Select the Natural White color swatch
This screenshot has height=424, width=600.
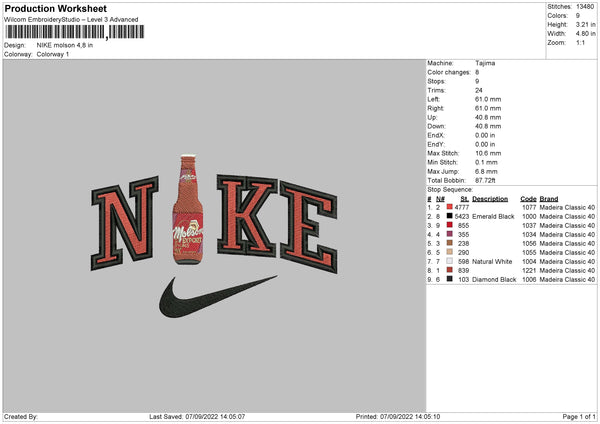pyautogui.click(x=449, y=261)
